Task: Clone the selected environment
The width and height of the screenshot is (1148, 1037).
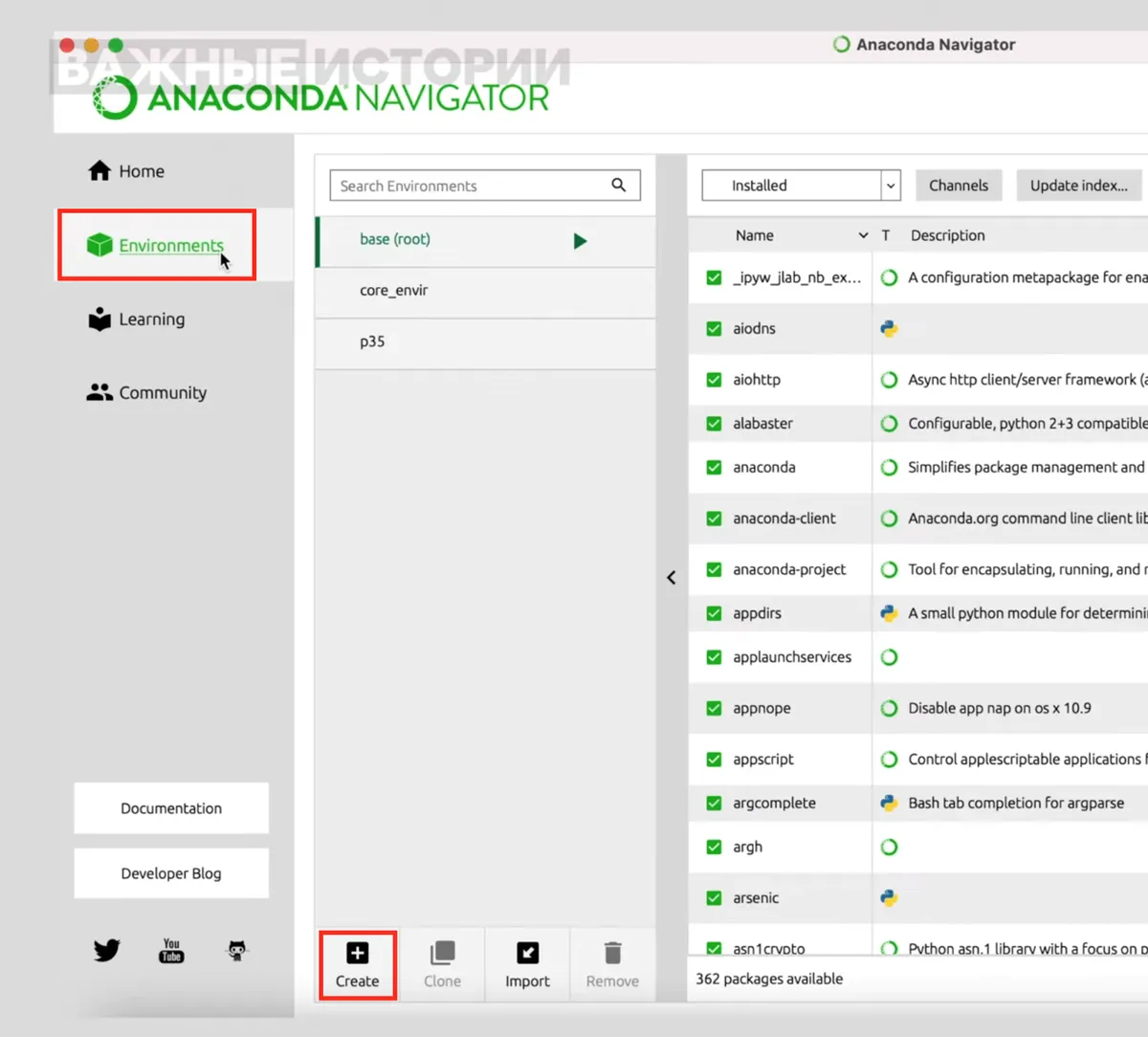Action: point(442,964)
